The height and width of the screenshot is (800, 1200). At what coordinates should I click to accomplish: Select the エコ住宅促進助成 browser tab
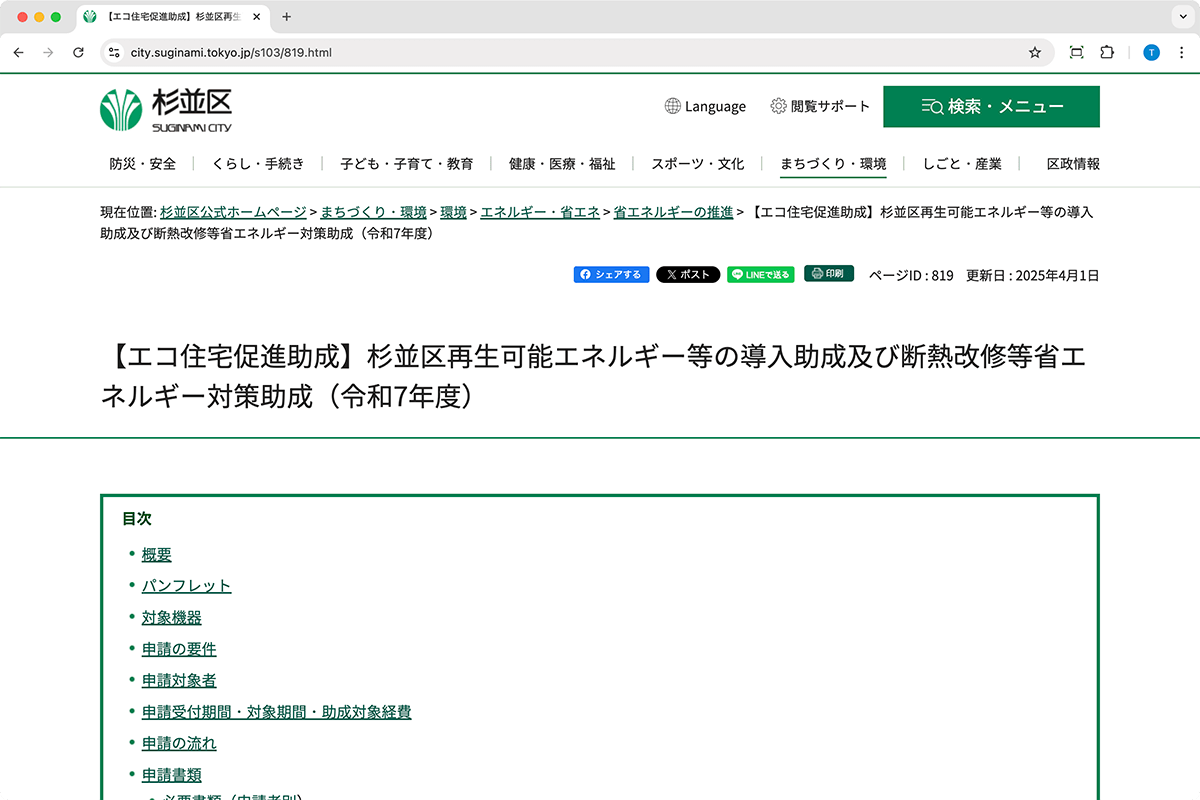point(172,17)
